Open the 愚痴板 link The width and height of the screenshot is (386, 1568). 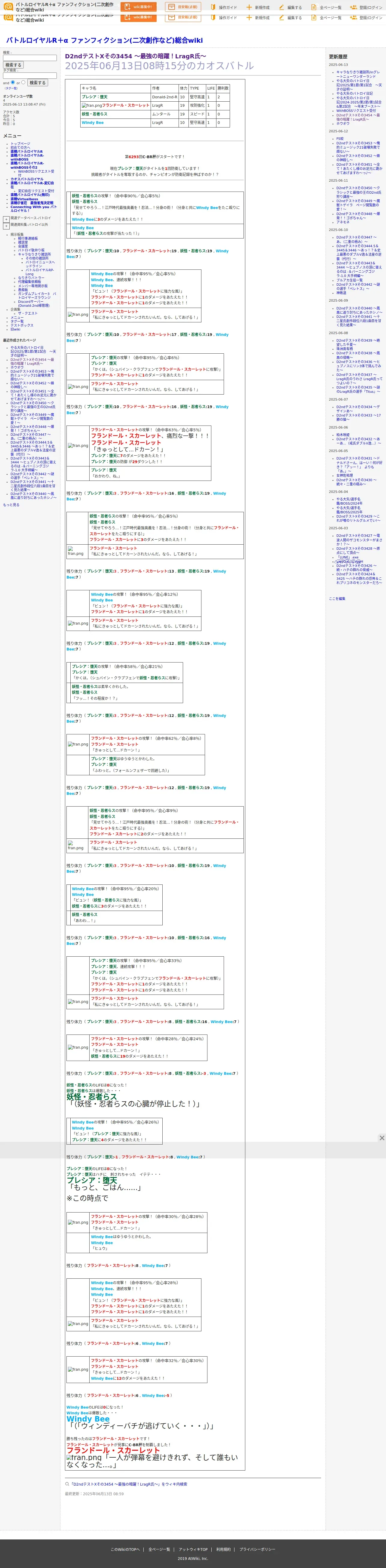[23, 290]
